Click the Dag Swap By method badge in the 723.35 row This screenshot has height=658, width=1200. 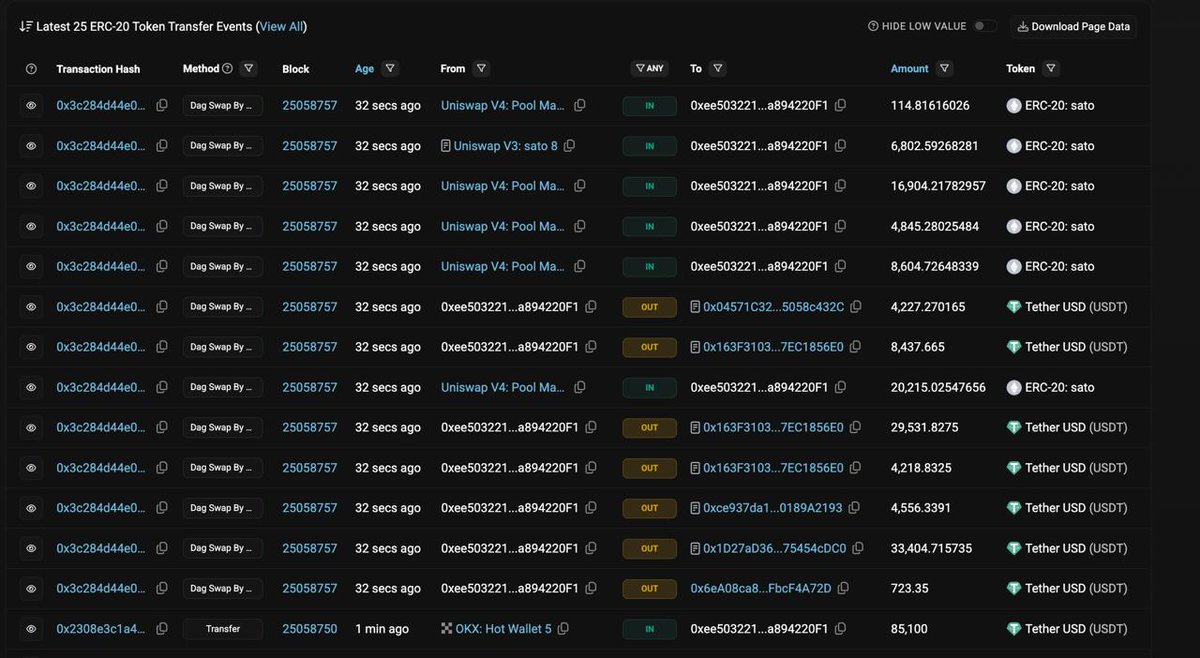tap(223, 588)
